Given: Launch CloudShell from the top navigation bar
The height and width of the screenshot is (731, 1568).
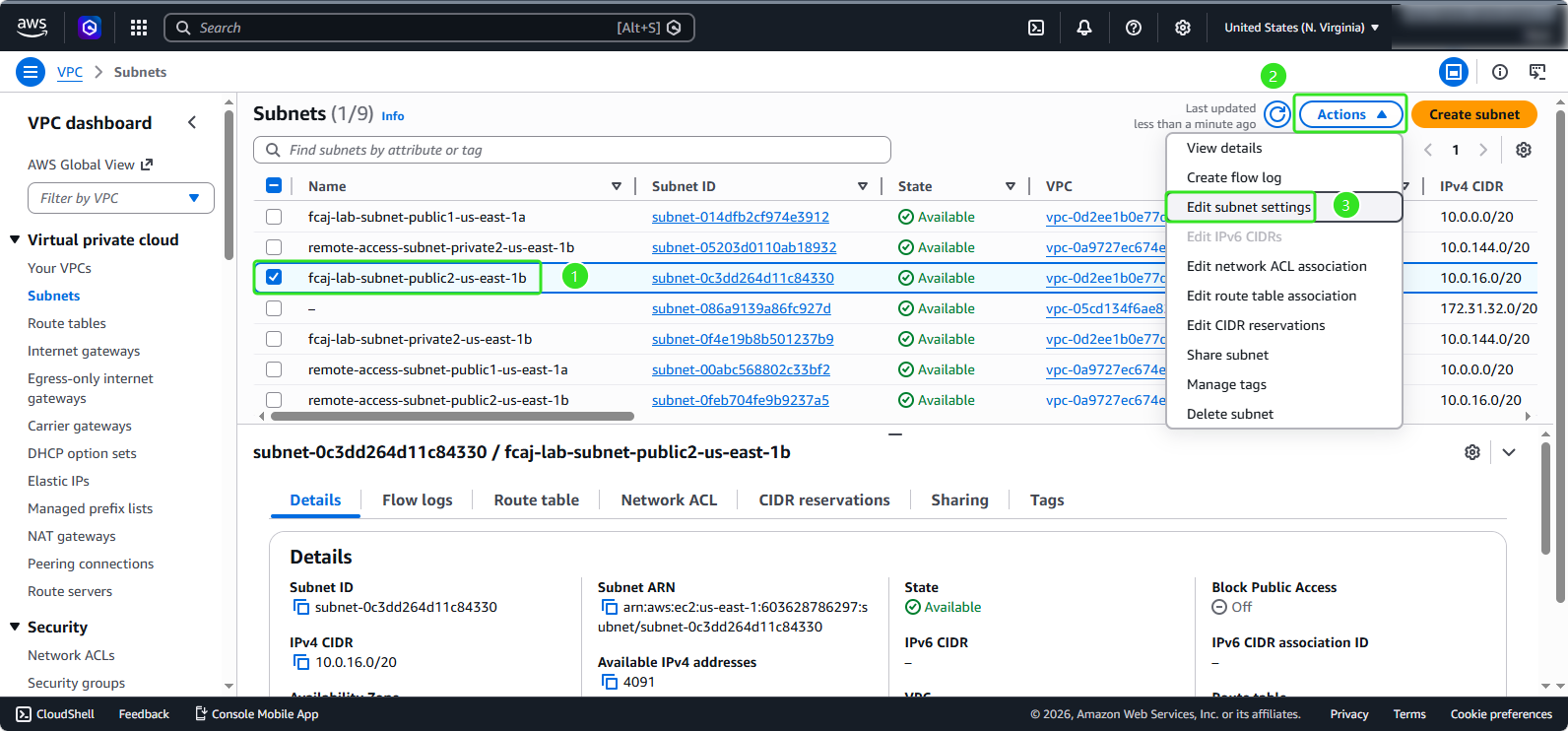Looking at the screenshot, I should pos(1036,28).
